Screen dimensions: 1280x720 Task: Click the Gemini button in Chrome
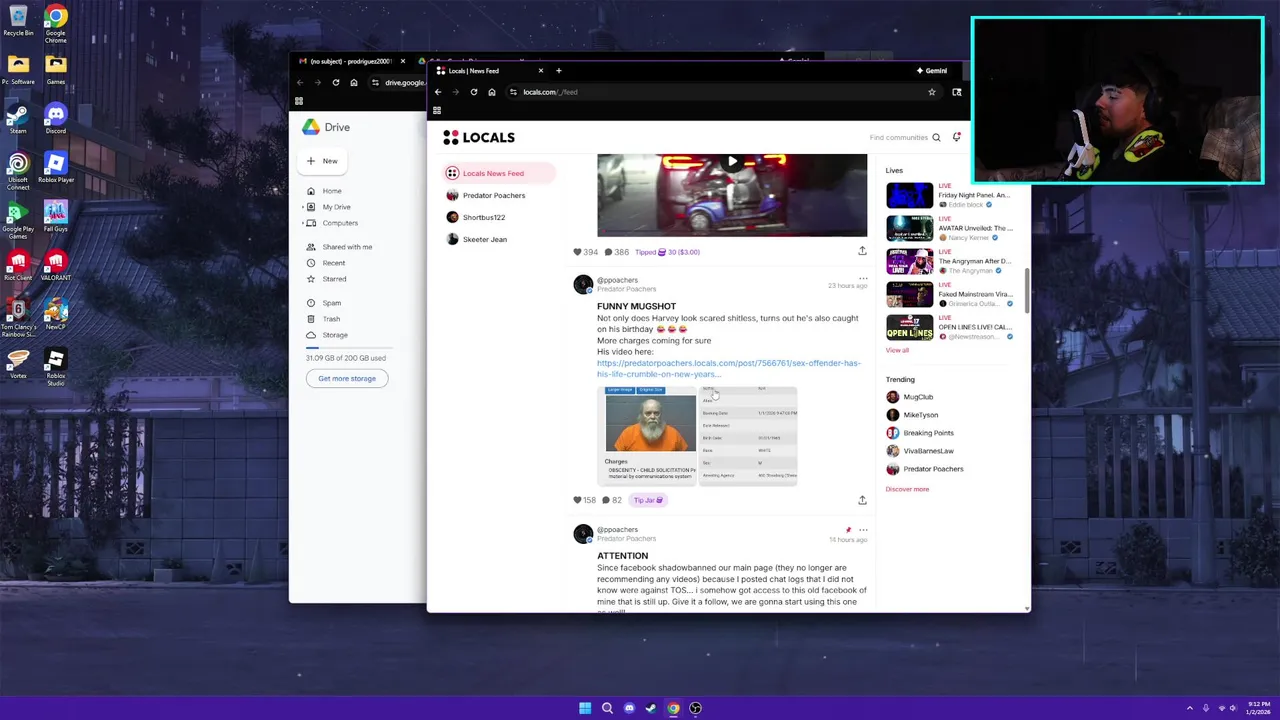tap(931, 71)
